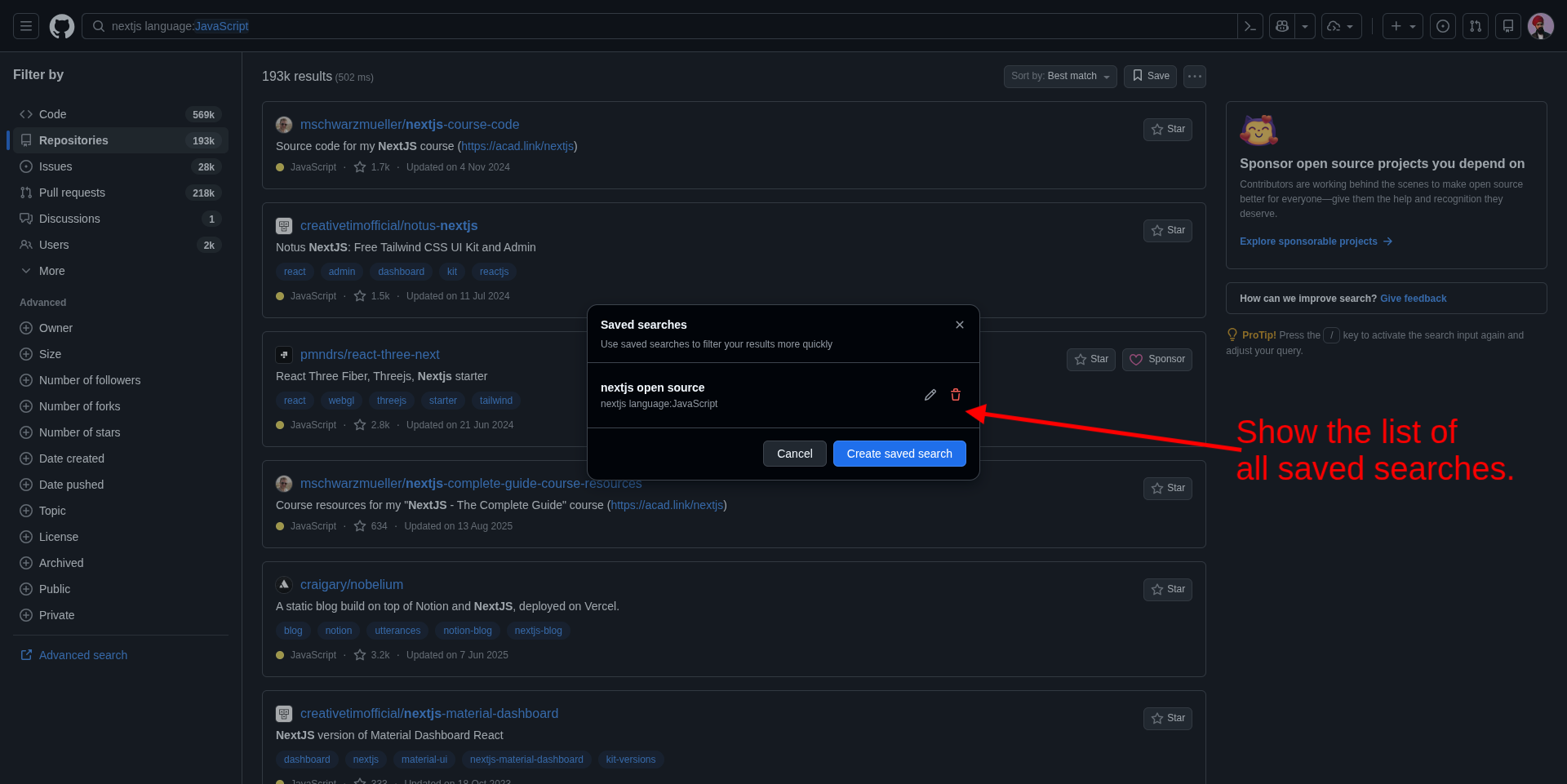Select the tailwind topic tag
Viewport: 1567px width, 784px height.
[x=496, y=401]
